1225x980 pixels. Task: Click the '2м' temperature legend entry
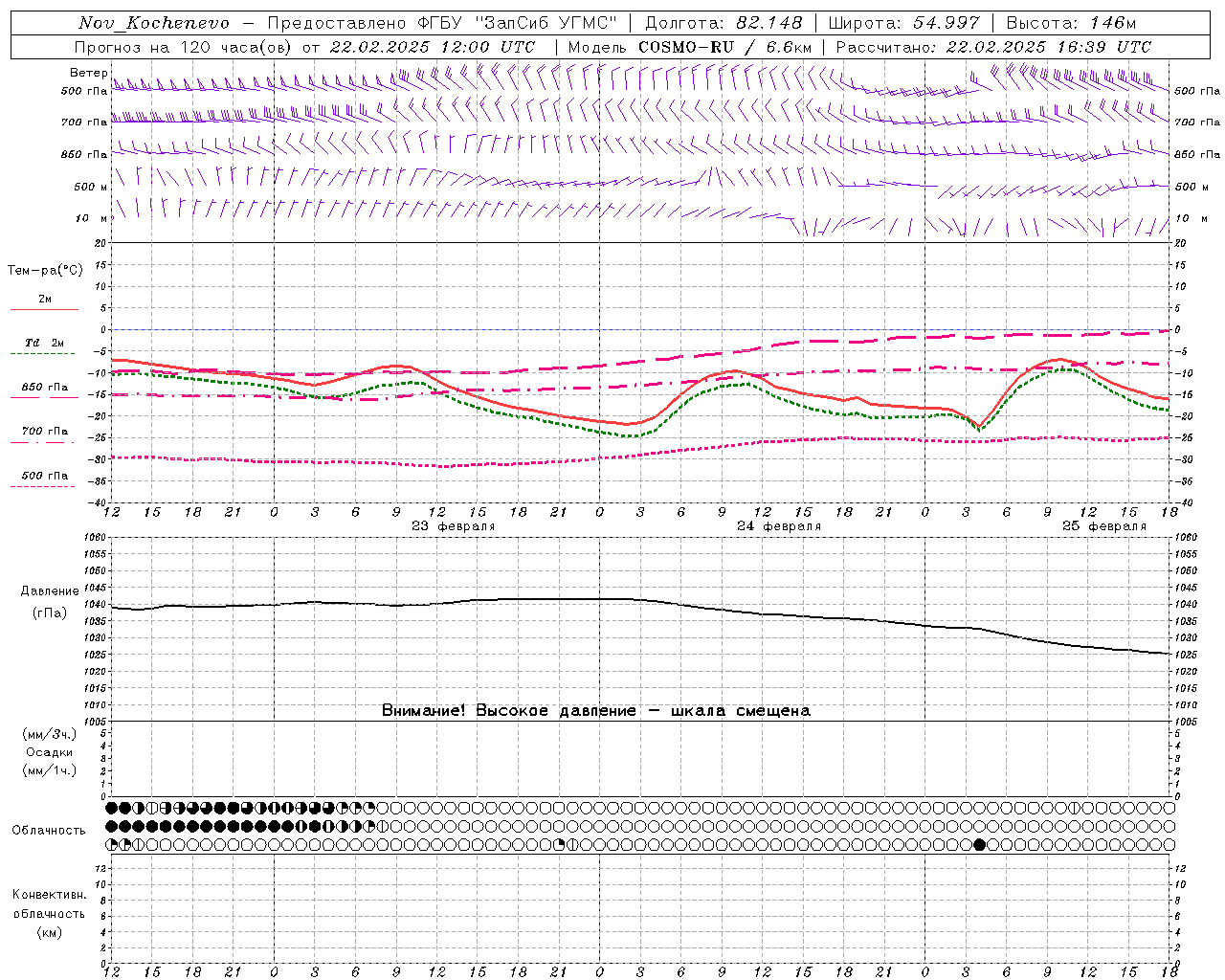pyautogui.click(x=45, y=300)
